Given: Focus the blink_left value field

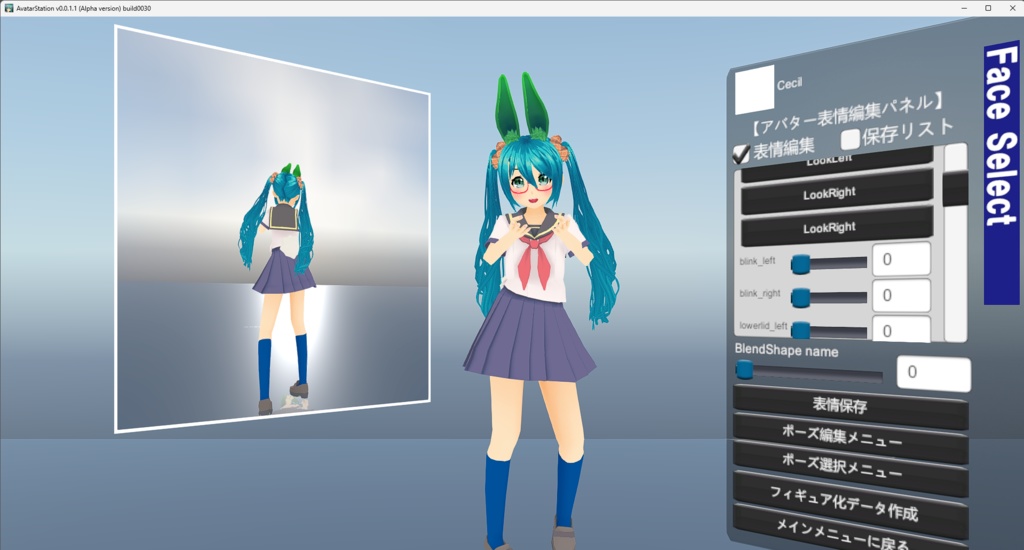Looking at the screenshot, I should (901, 259).
